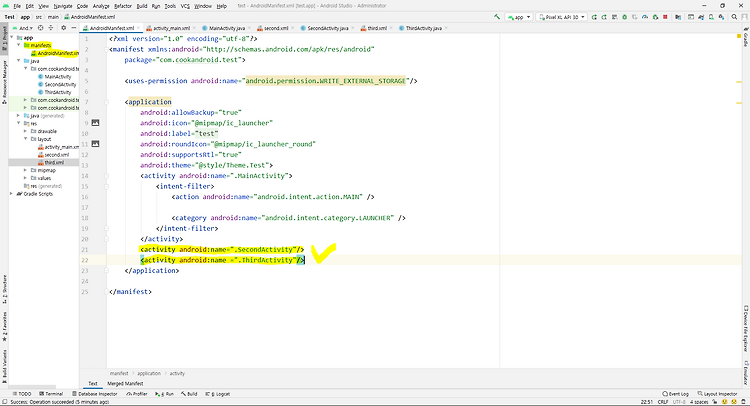
Task: Expand the mipmap folder
Action: 25,170
